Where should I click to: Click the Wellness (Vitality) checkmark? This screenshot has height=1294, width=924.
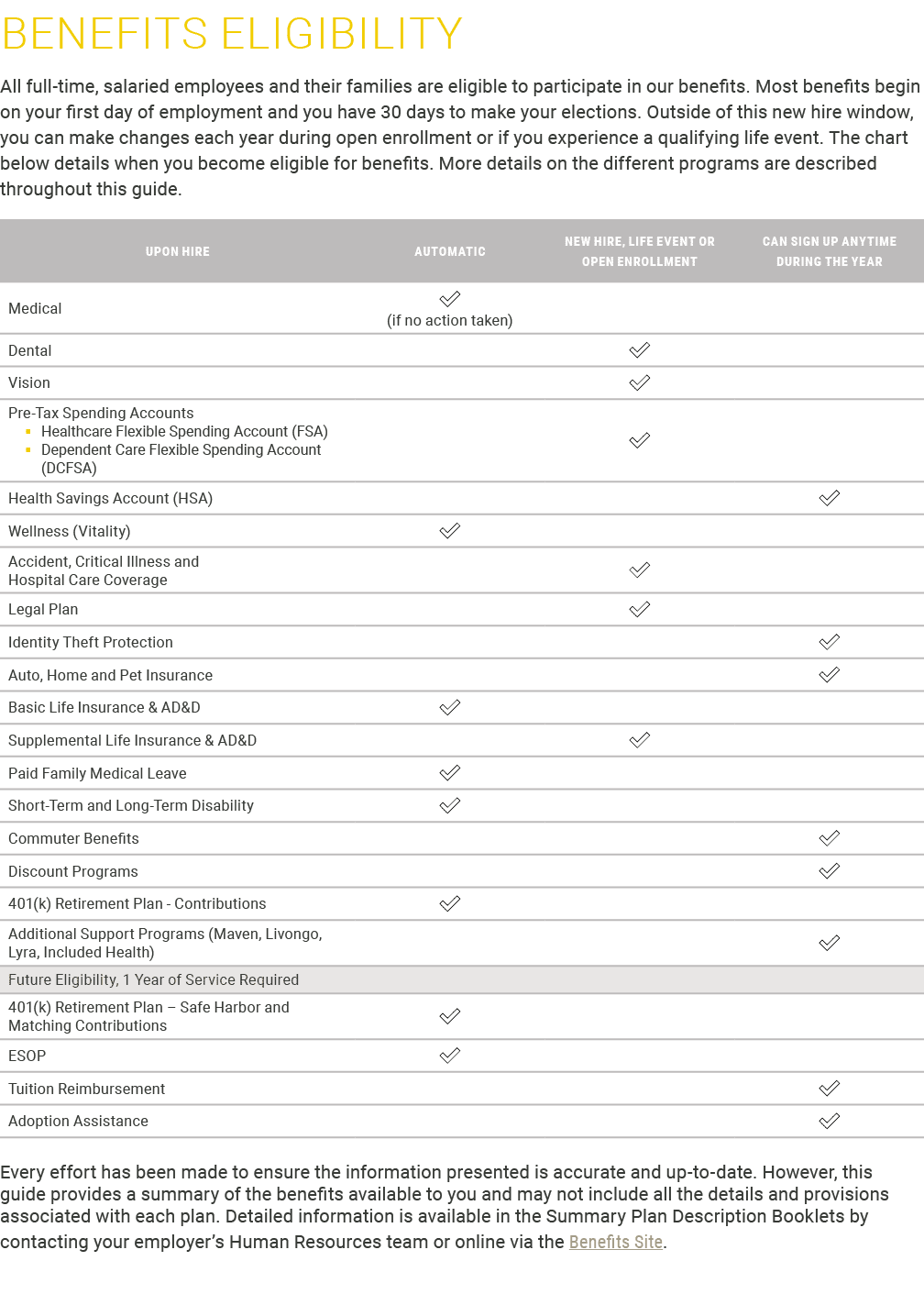point(449,531)
